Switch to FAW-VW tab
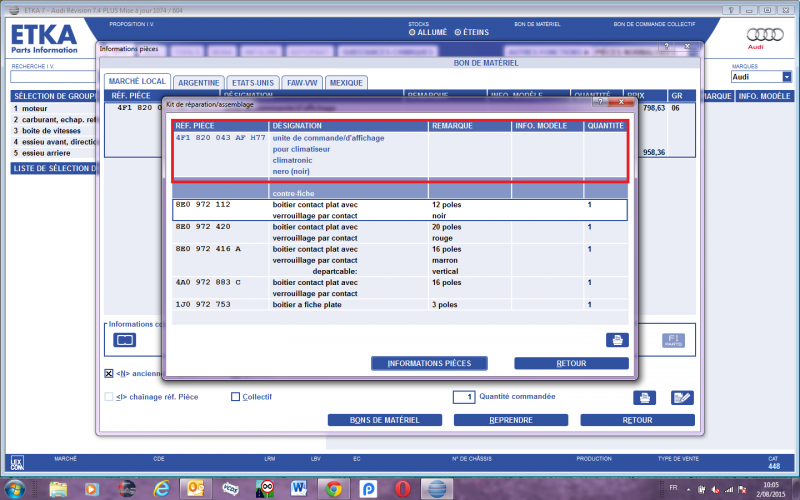The width and height of the screenshot is (800, 500). click(x=302, y=83)
